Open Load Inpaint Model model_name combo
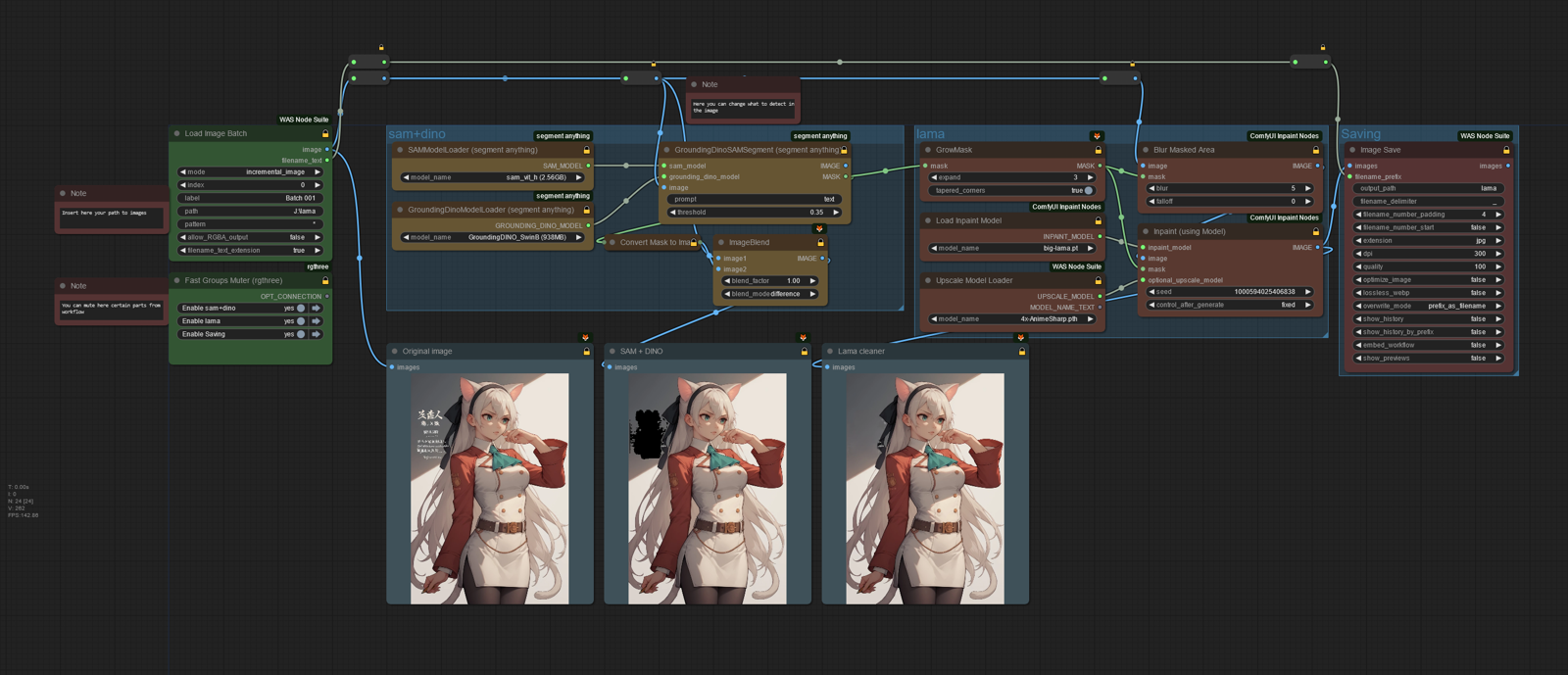The width and height of the screenshot is (1568, 675). coord(1011,249)
